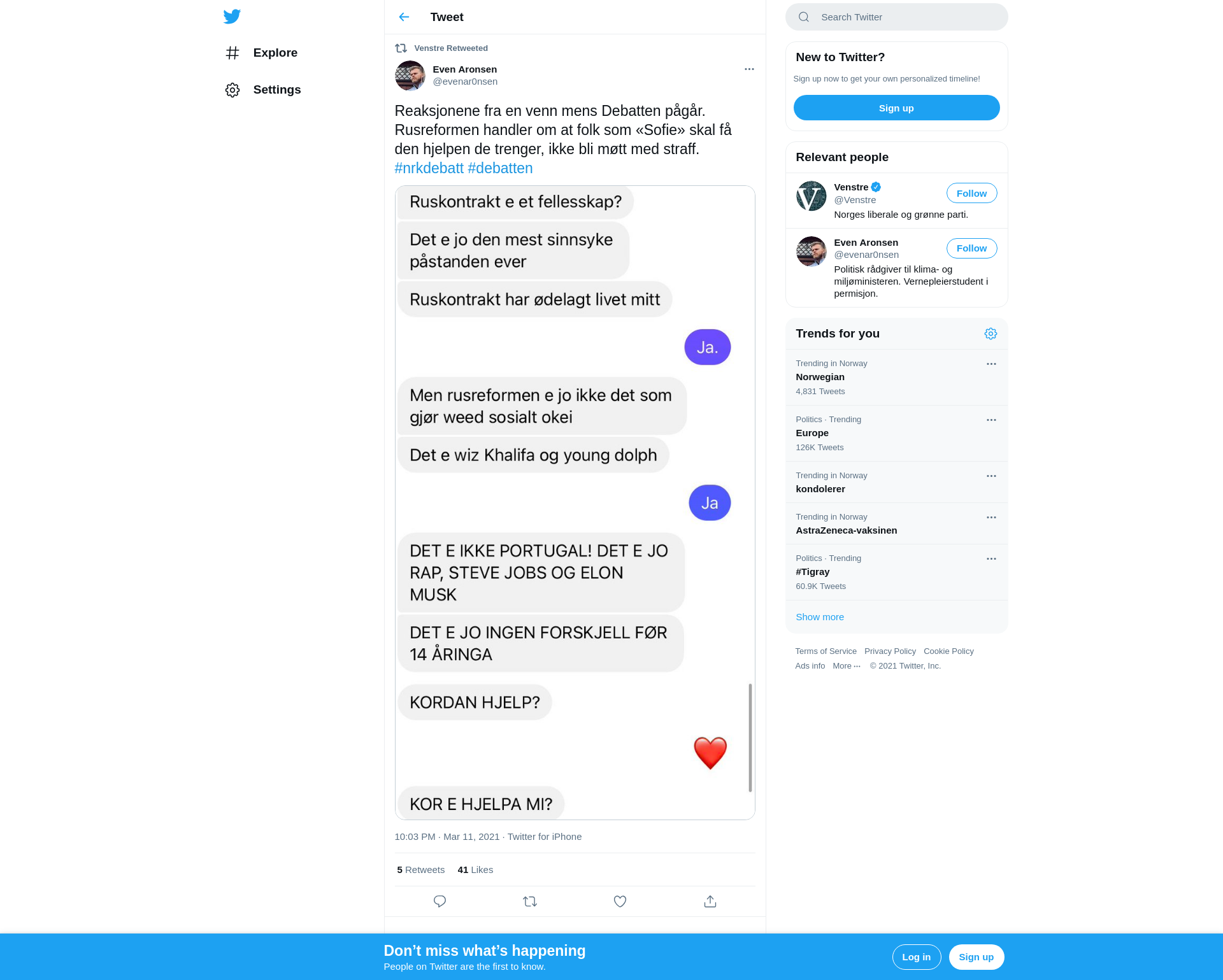Viewport: 1223px width, 980px height.
Task: Click the #nrkdebatt hashtag link
Action: tap(429, 168)
